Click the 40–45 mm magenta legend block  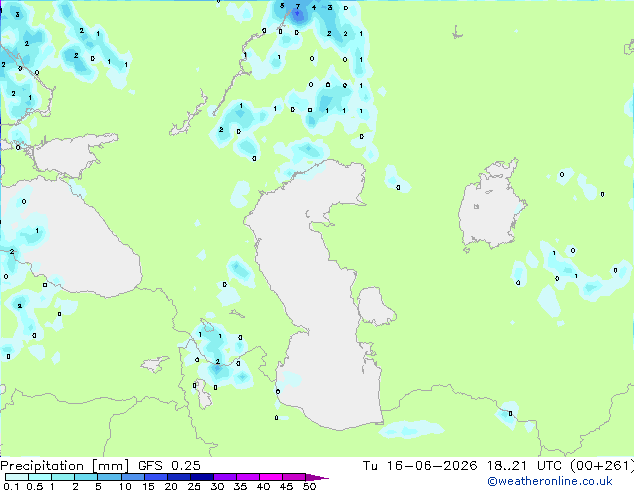(271, 477)
